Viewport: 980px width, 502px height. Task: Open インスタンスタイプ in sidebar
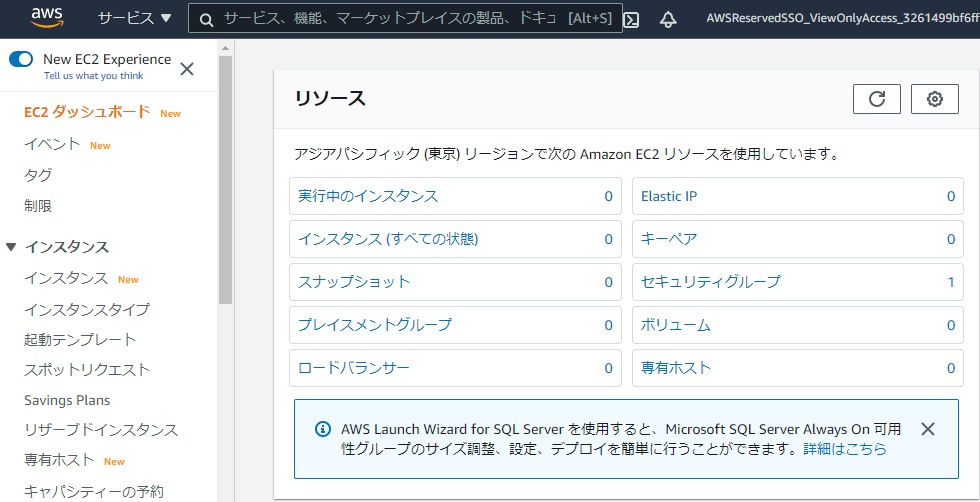pyautogui.click(x=87, y=309)
